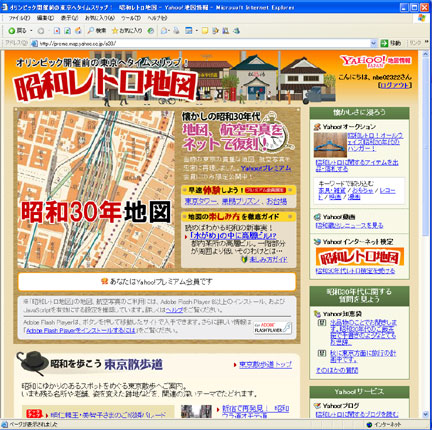432x430 pixels.
Task: Click the round green toolbar icon after Favorites
Action: point(151,31)
